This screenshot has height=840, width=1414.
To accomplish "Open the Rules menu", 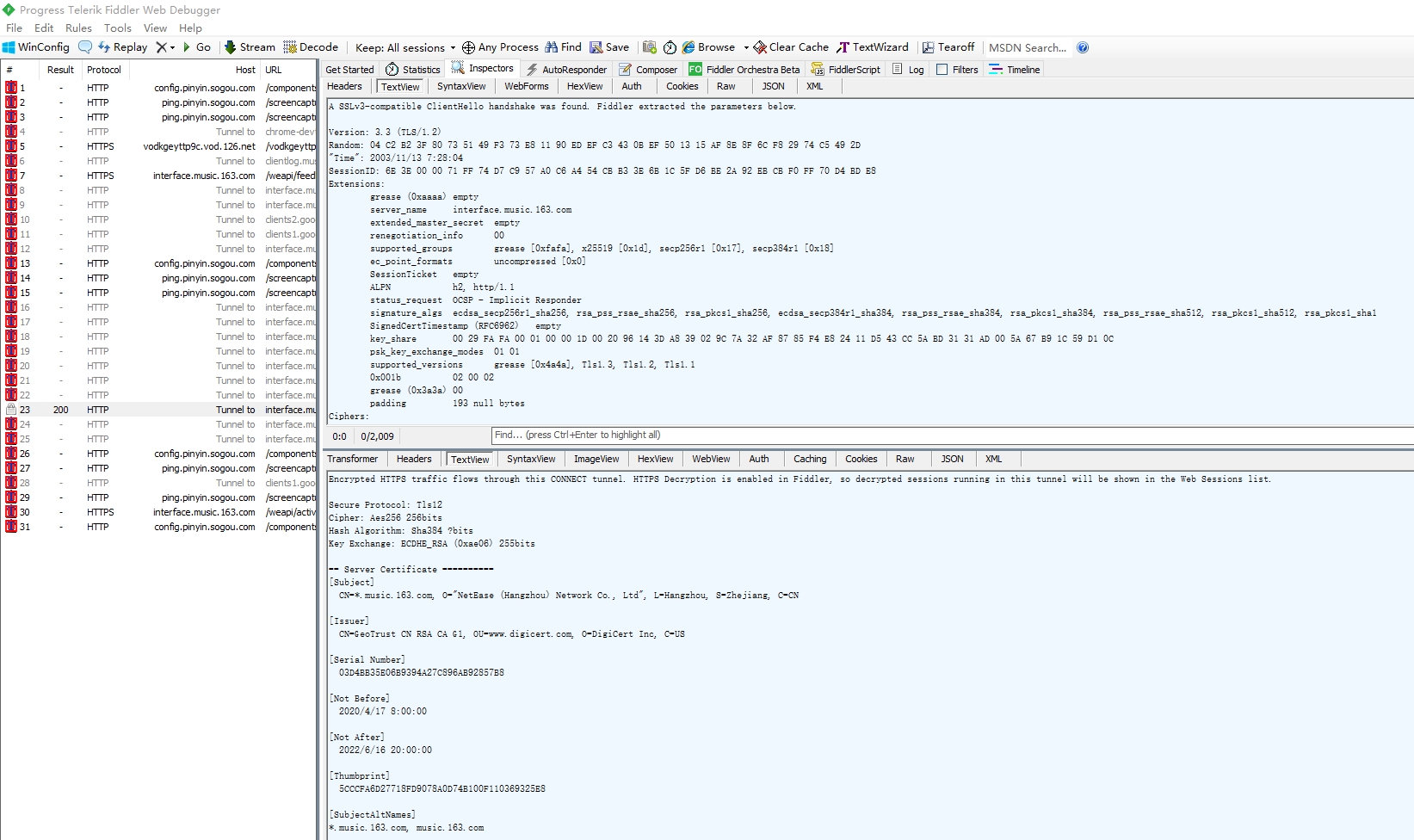I will tap(78, 28).
